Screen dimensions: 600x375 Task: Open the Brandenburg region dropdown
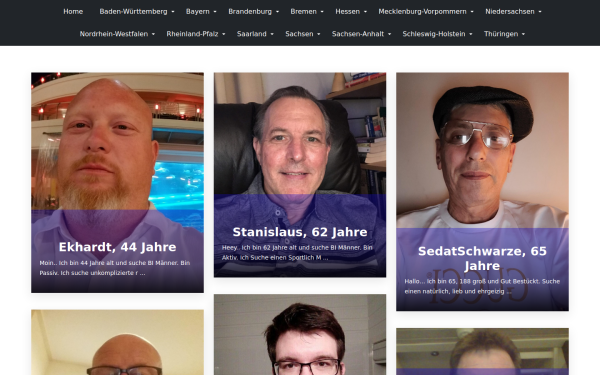[253, 11]
